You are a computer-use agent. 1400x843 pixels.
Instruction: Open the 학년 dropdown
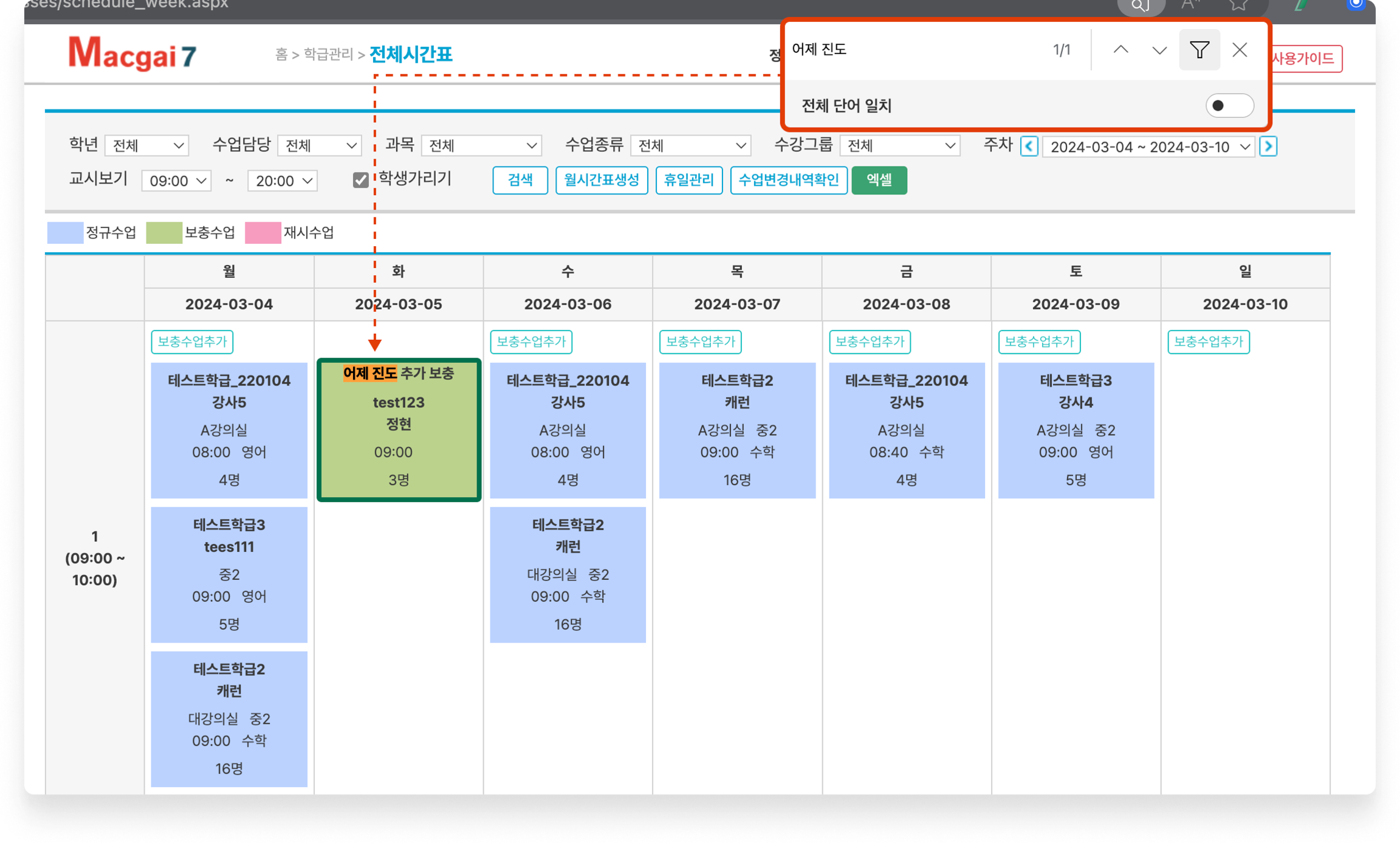[x=146, y=146]
